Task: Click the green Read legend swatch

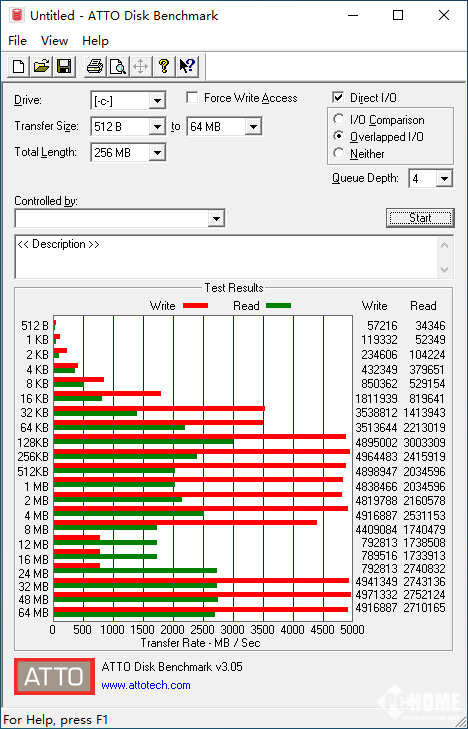Action: coord(278,306)
